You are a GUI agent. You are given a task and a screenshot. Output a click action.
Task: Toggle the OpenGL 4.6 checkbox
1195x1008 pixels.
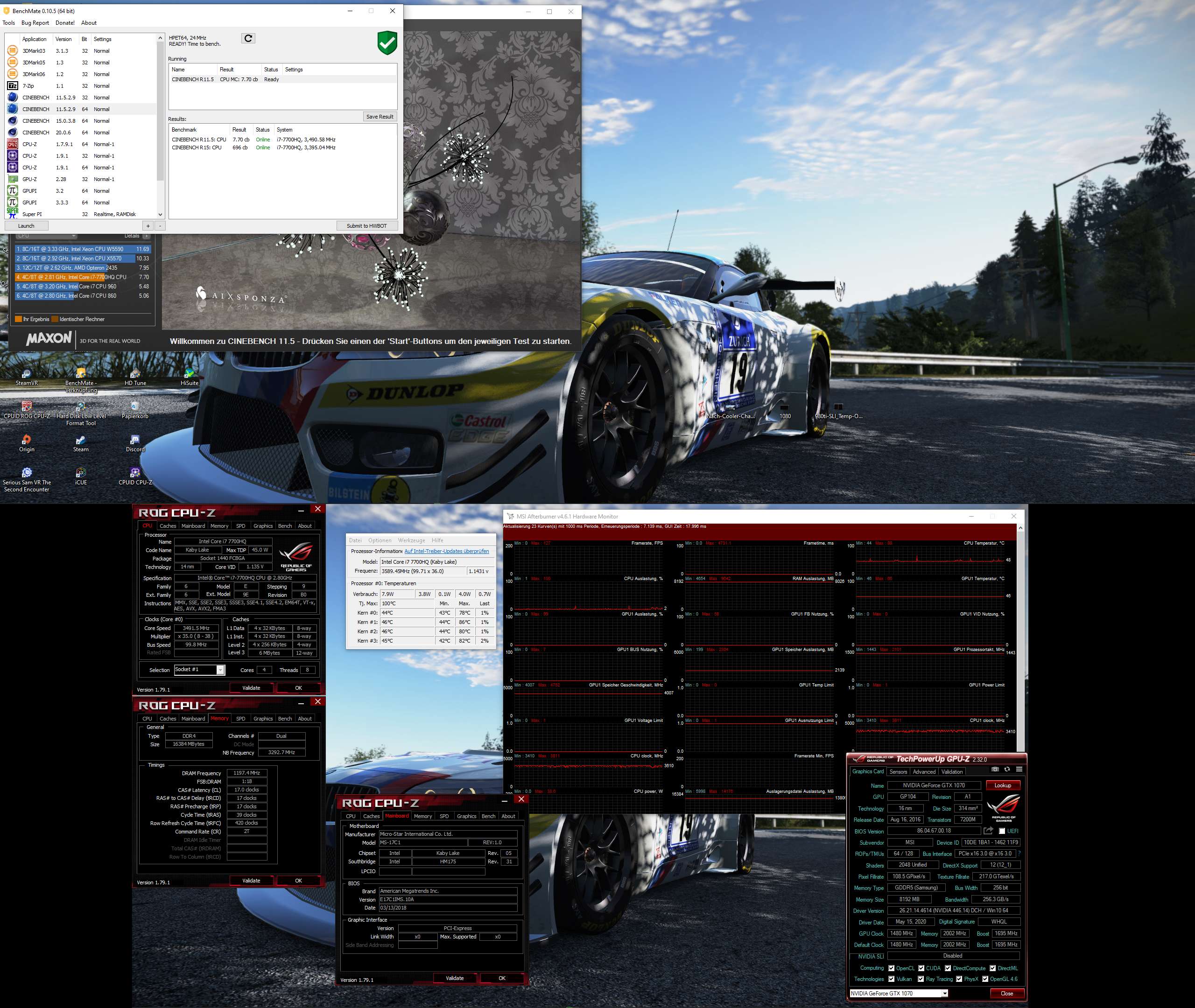tap(985, 980)
